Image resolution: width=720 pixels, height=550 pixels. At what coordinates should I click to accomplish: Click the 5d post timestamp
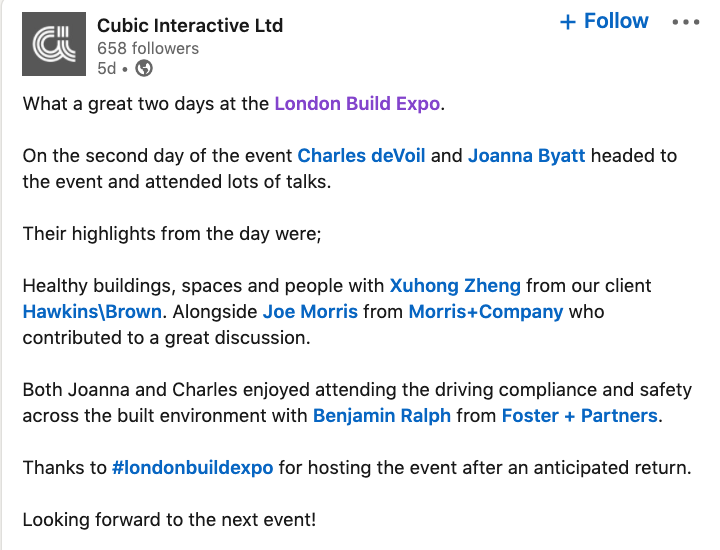pos(107,68)
